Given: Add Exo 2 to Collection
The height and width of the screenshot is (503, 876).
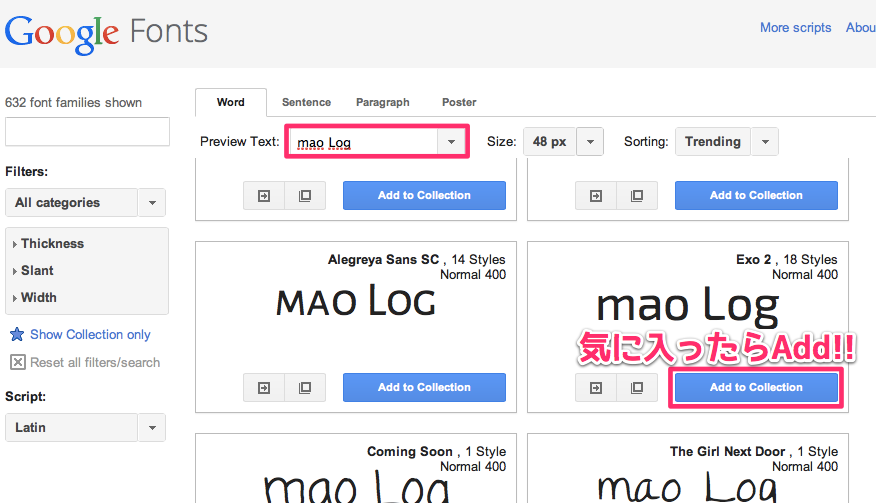Looking at the screenshot, I should [756, 387].
